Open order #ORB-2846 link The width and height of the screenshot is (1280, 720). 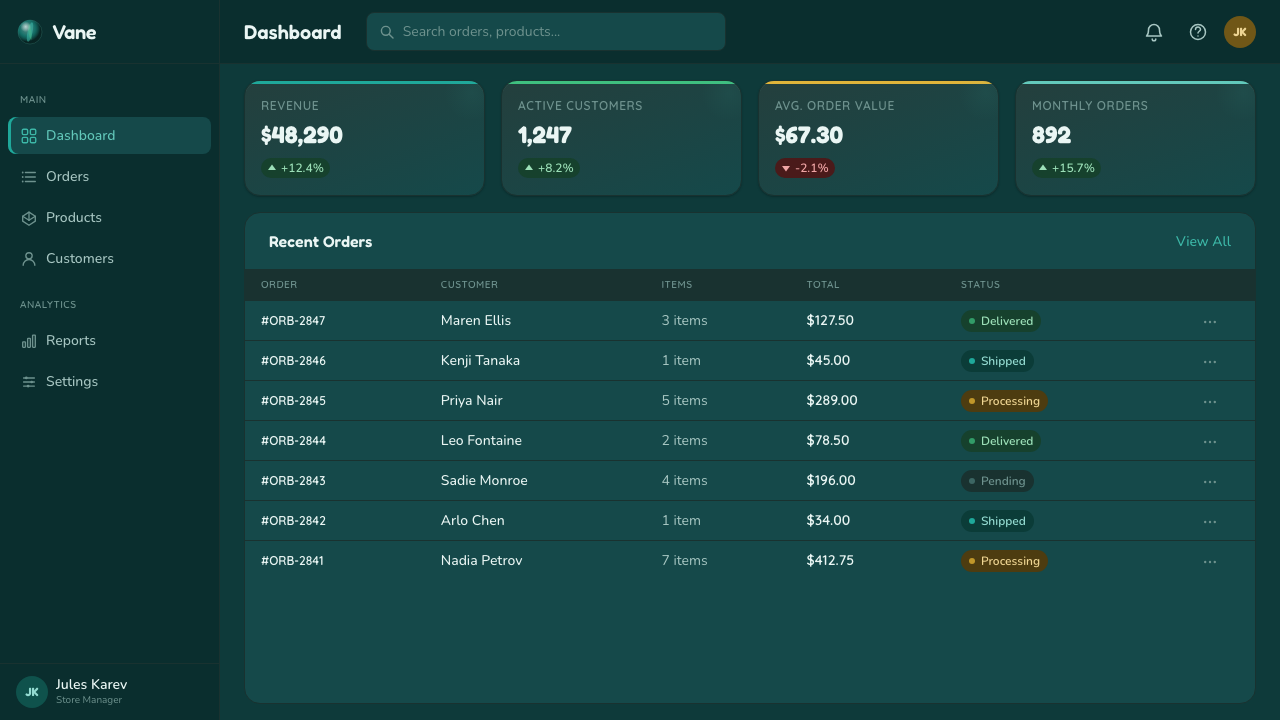(293, 361)
